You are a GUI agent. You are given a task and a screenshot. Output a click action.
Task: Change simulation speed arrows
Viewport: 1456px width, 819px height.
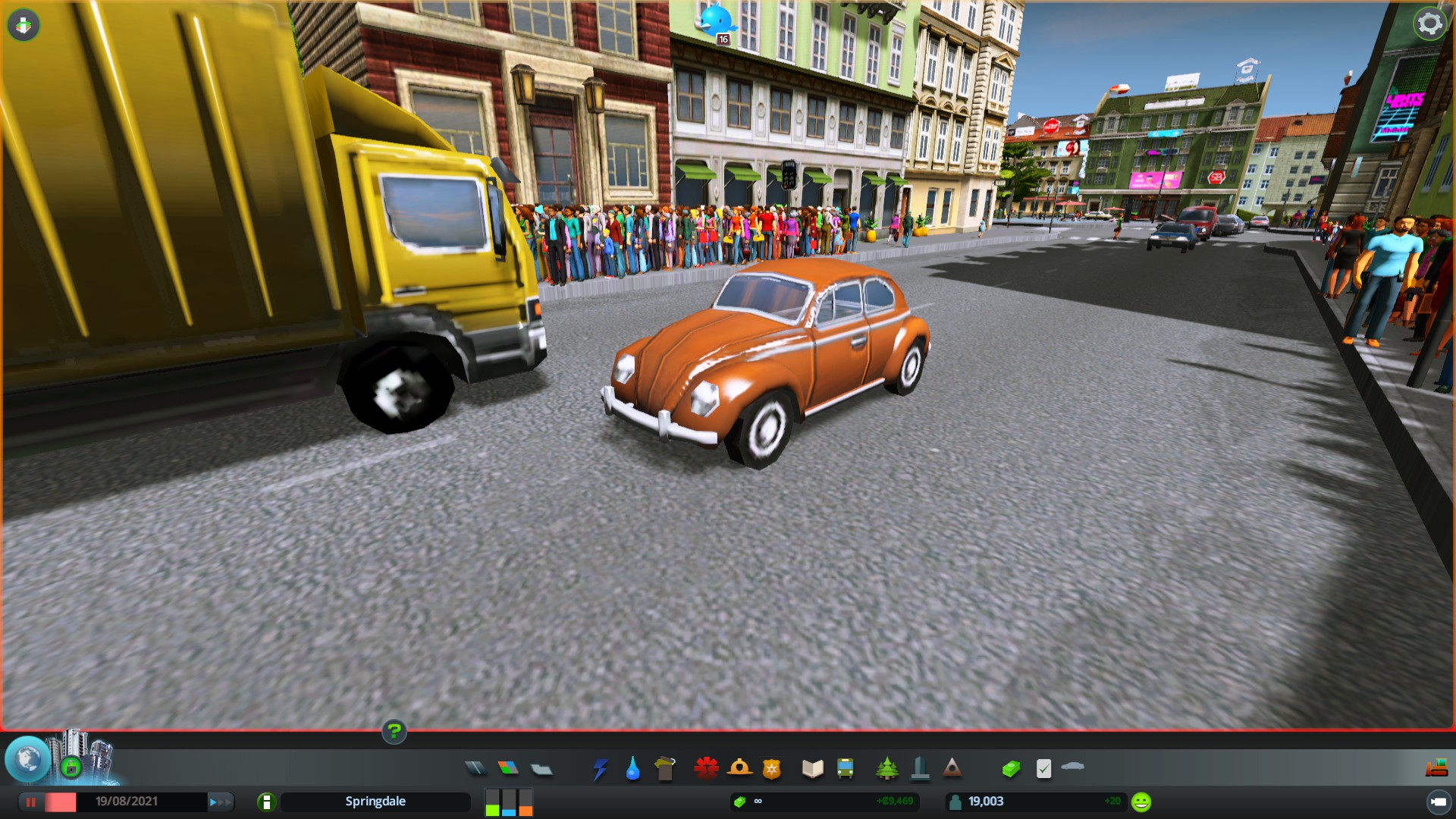(220, 802)
